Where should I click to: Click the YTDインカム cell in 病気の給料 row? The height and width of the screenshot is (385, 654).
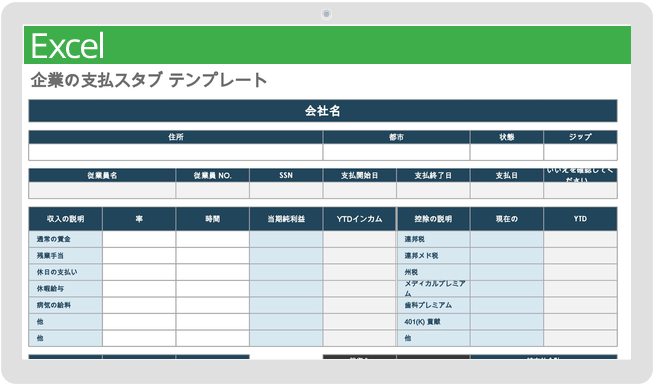[x=360, y=305]
